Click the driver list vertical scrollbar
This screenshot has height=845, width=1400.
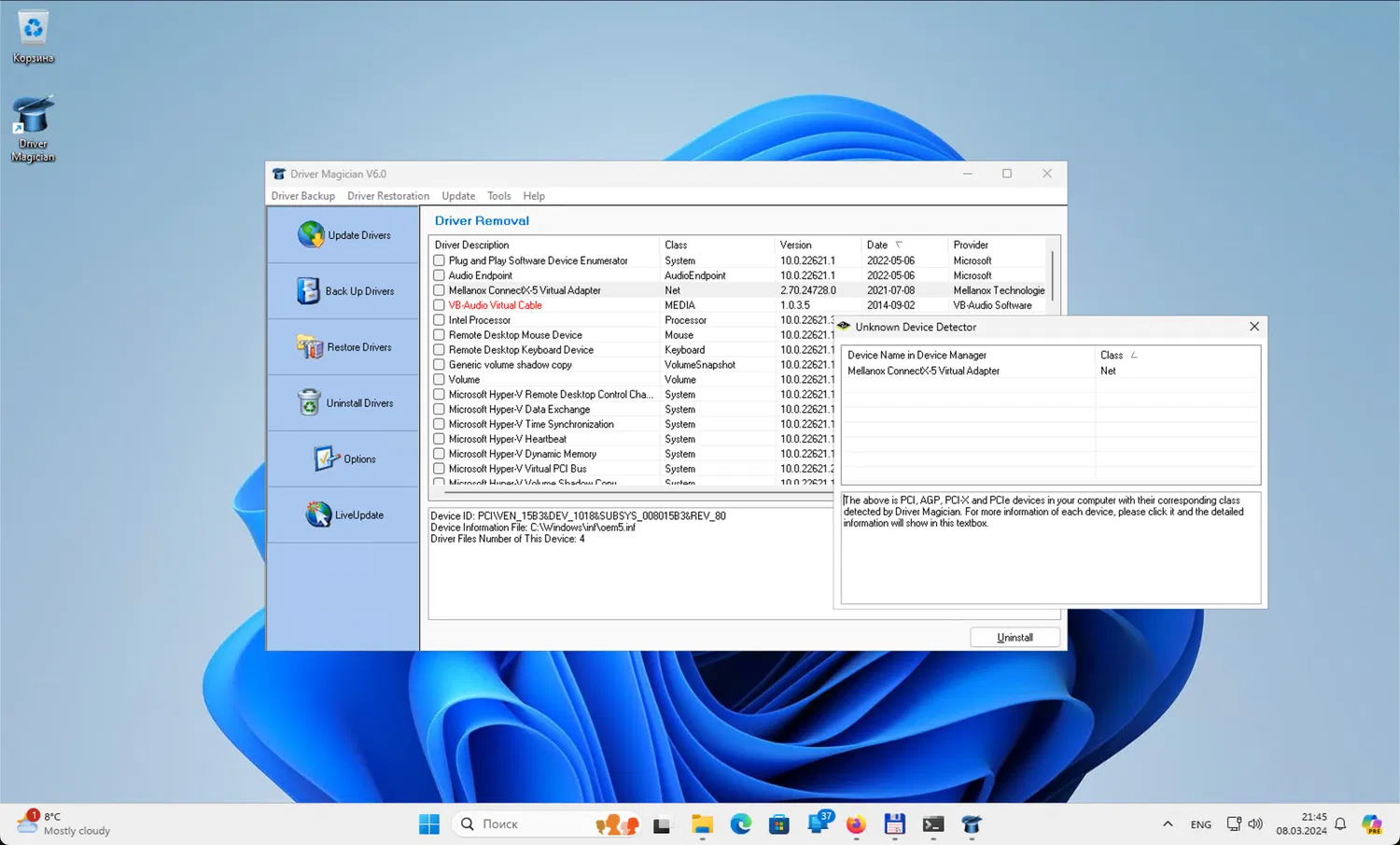click(x=1053, y=275)
